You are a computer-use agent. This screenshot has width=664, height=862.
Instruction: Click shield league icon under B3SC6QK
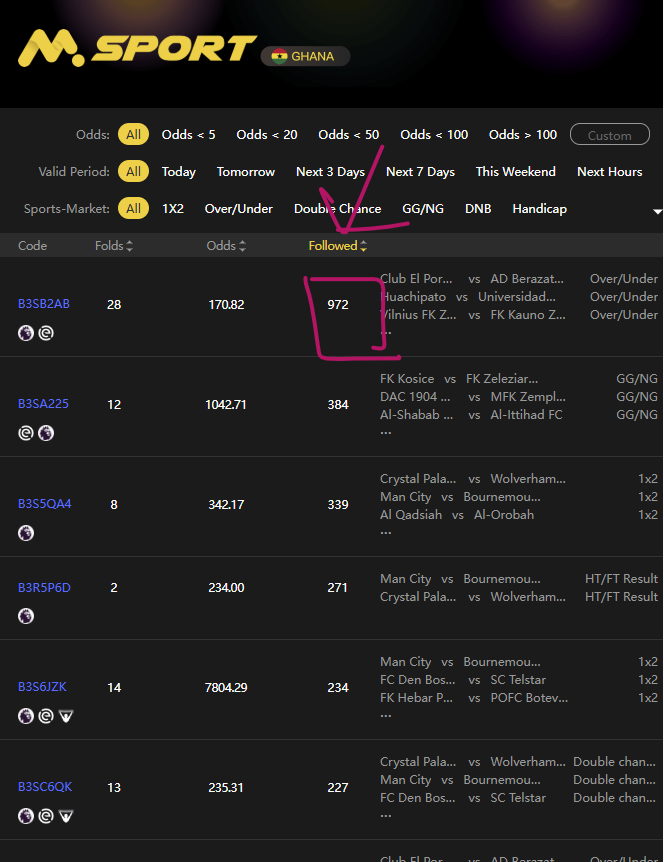[65, 816]
